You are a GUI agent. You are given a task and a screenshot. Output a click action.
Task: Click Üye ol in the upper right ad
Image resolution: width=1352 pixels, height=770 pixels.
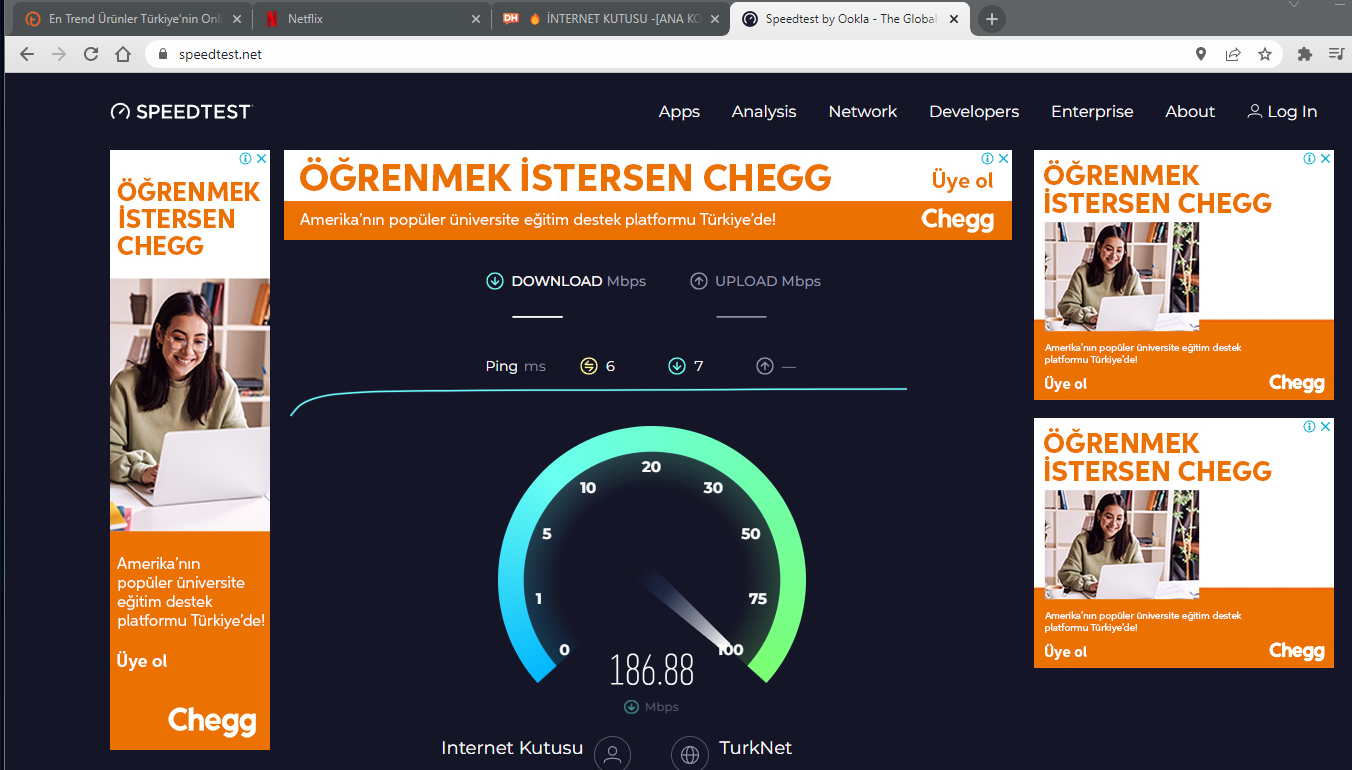point(1066,384)
